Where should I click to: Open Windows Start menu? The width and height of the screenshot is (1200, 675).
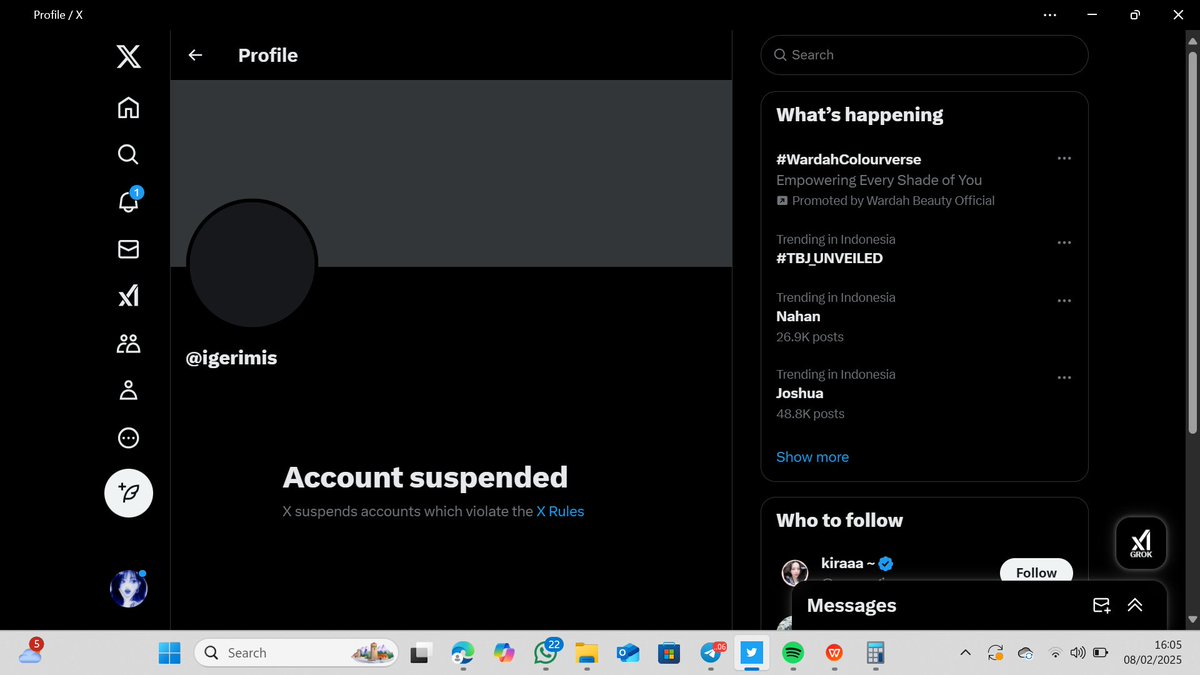pos(170,653)
